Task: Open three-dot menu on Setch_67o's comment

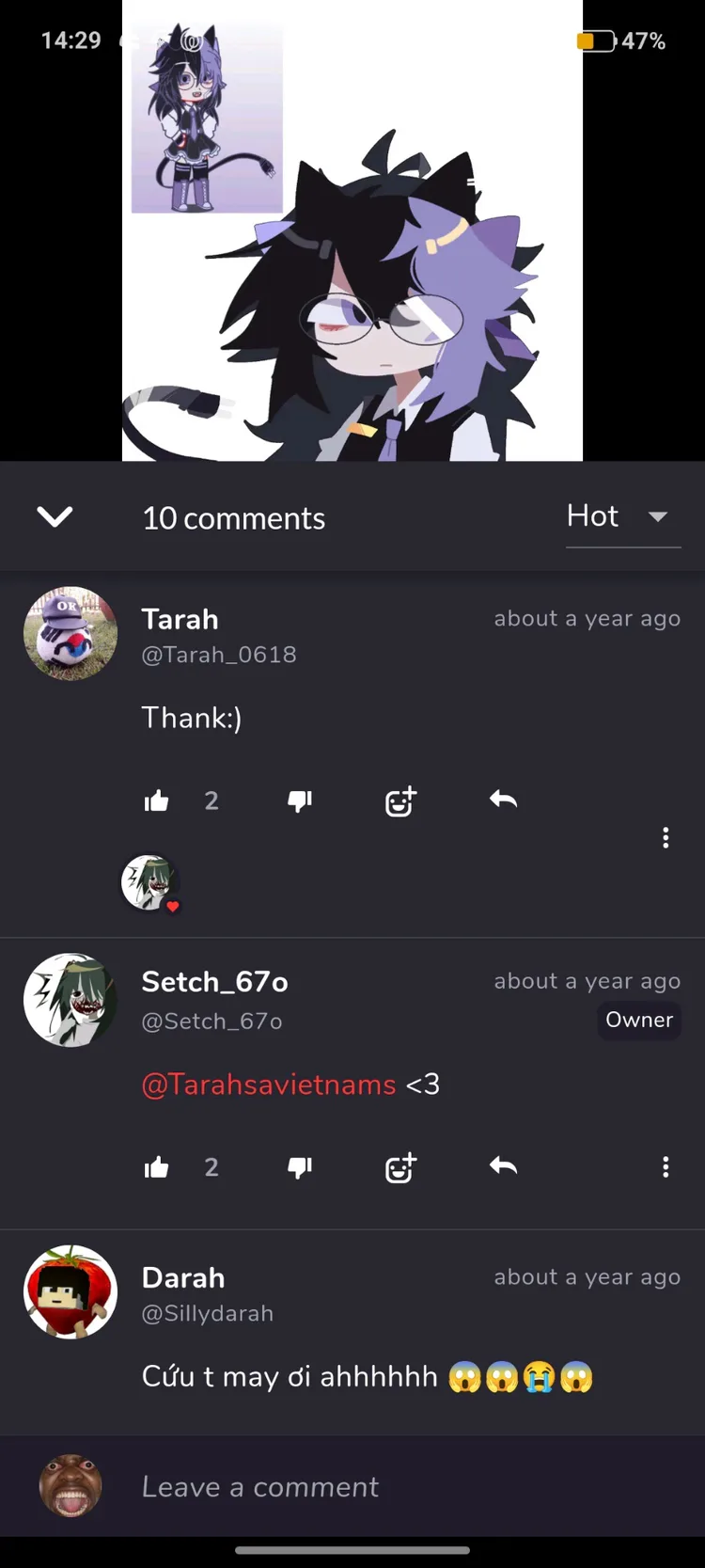Action: (x=666, y=1167)
